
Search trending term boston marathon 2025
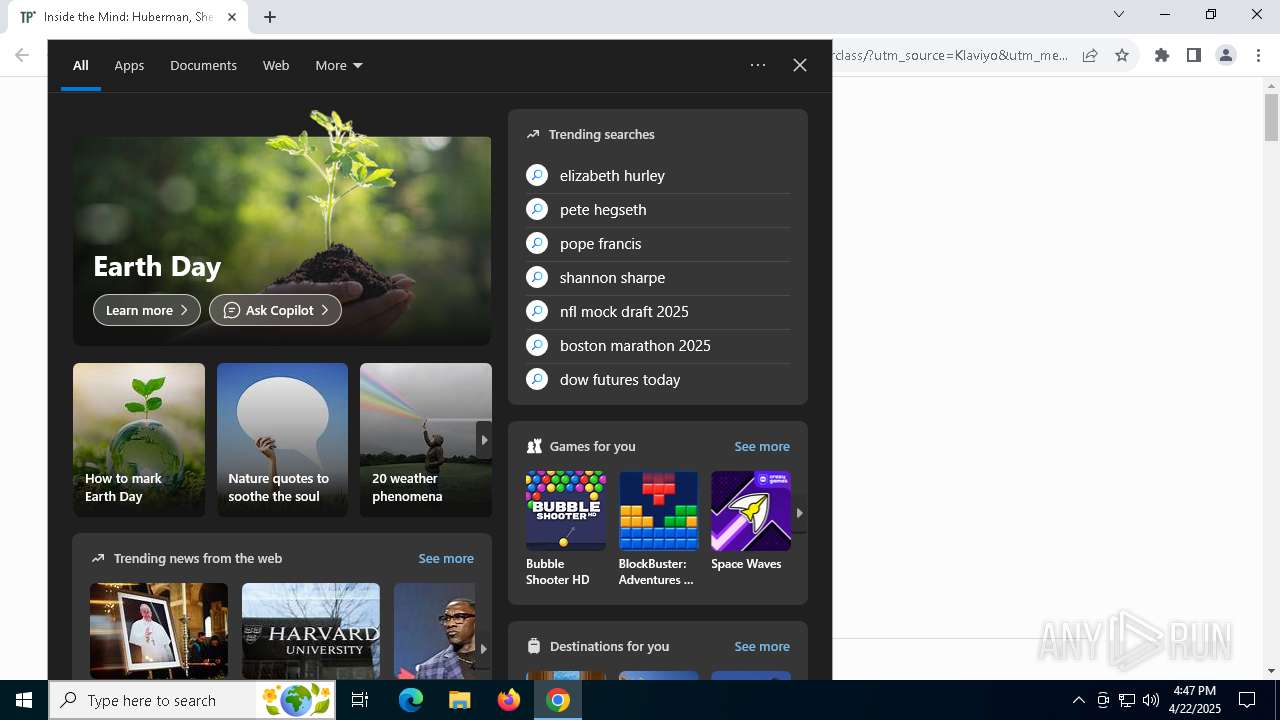point(658,345)
